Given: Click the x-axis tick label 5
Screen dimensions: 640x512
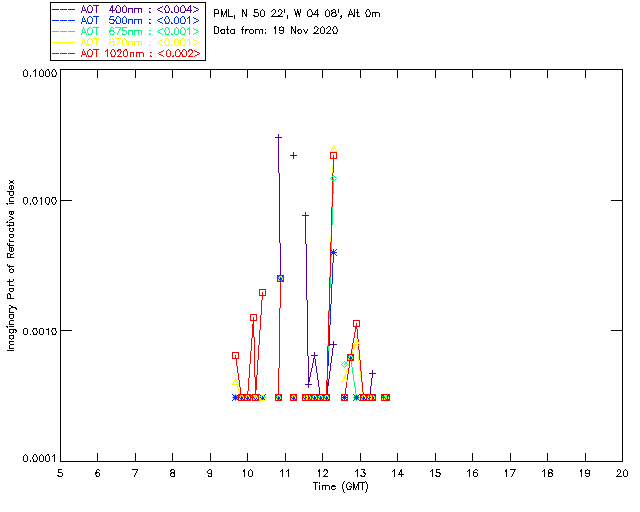Looking at the screenshot, I should coord(60,473).
